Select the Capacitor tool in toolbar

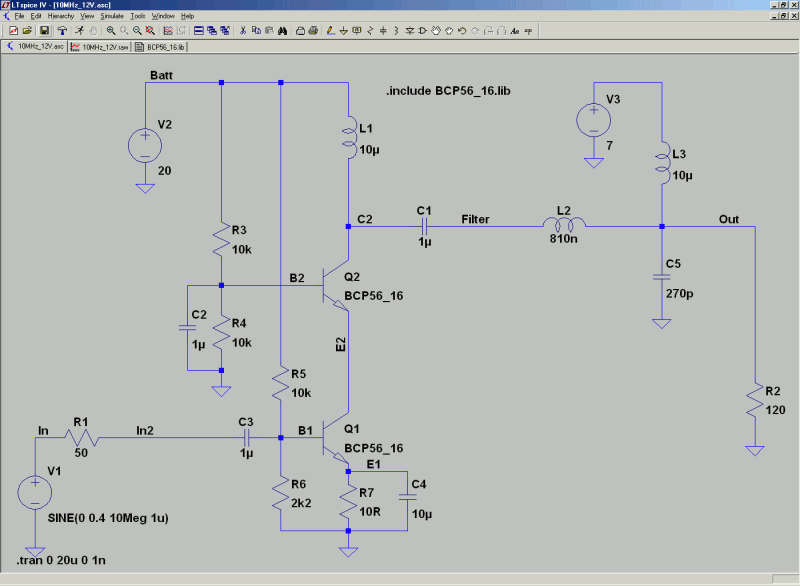[x=383, y=31]
